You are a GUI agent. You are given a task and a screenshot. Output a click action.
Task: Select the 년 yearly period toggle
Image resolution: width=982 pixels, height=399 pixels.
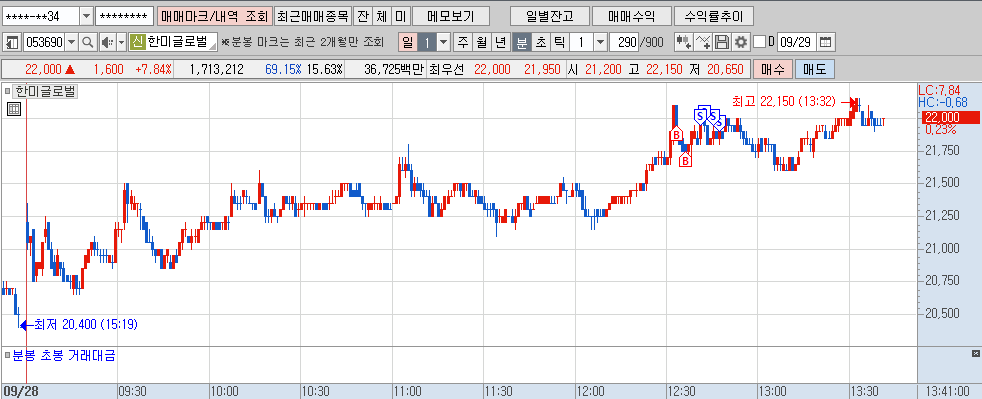click(x=500, y=43)
